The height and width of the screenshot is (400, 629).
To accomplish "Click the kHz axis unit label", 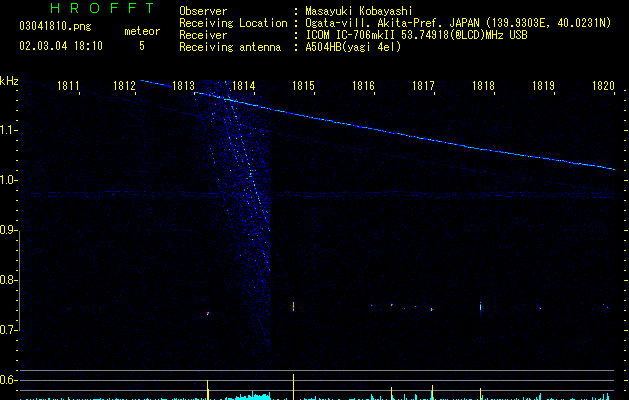I will pyautogui.click(x=9, y=81).
